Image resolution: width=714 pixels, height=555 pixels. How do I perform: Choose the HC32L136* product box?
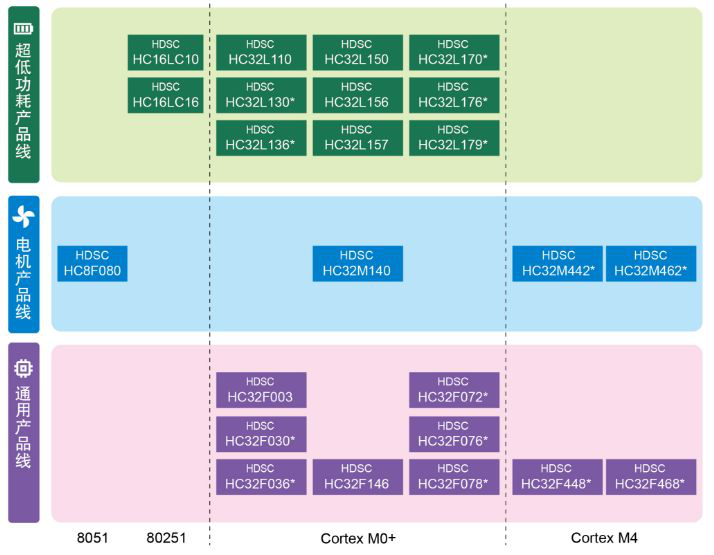coord(261,138)
